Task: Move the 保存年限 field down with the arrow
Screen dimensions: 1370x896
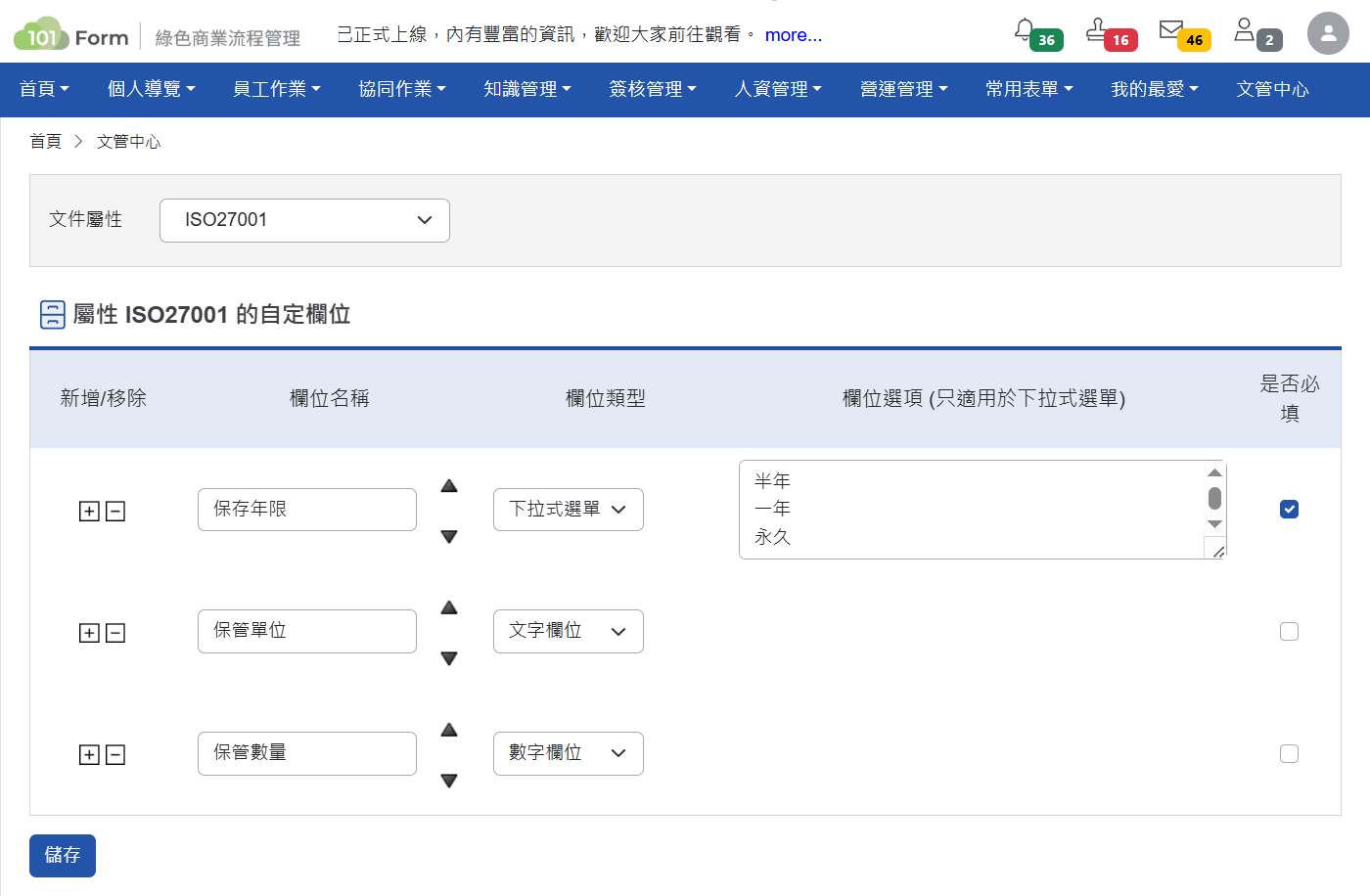Action: 449,536
